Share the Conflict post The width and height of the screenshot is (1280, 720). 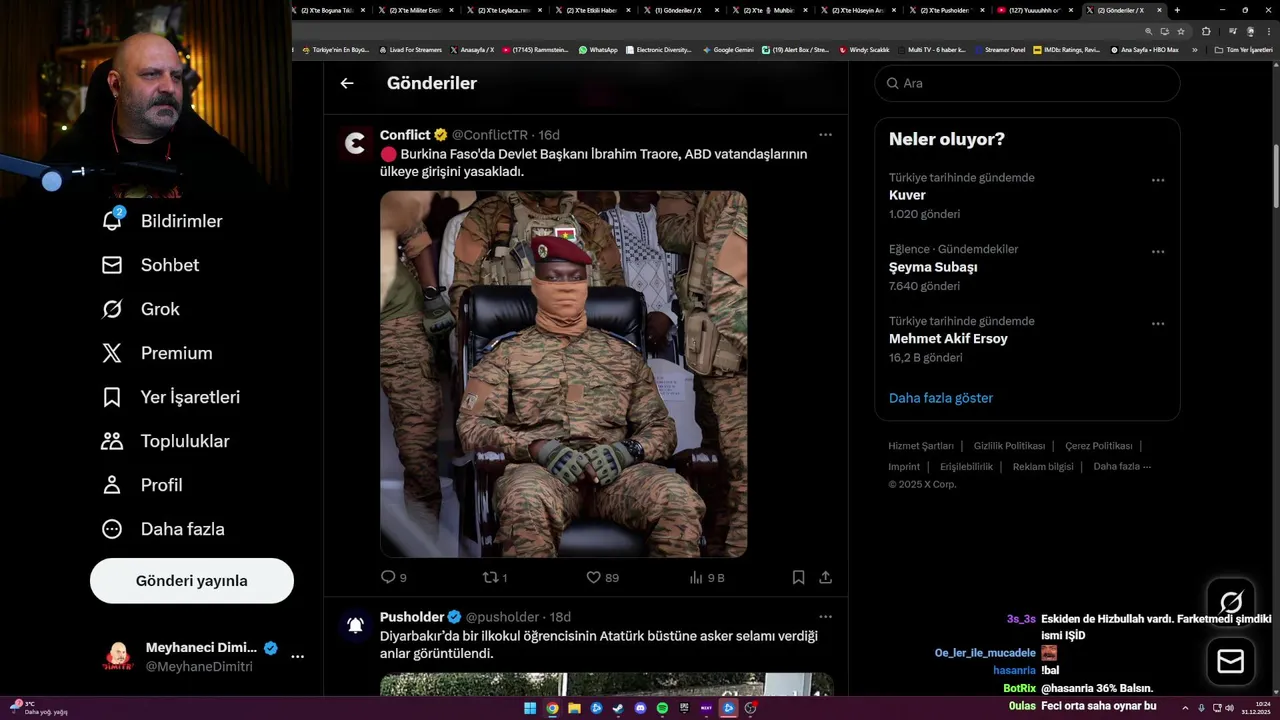point(825,577)
